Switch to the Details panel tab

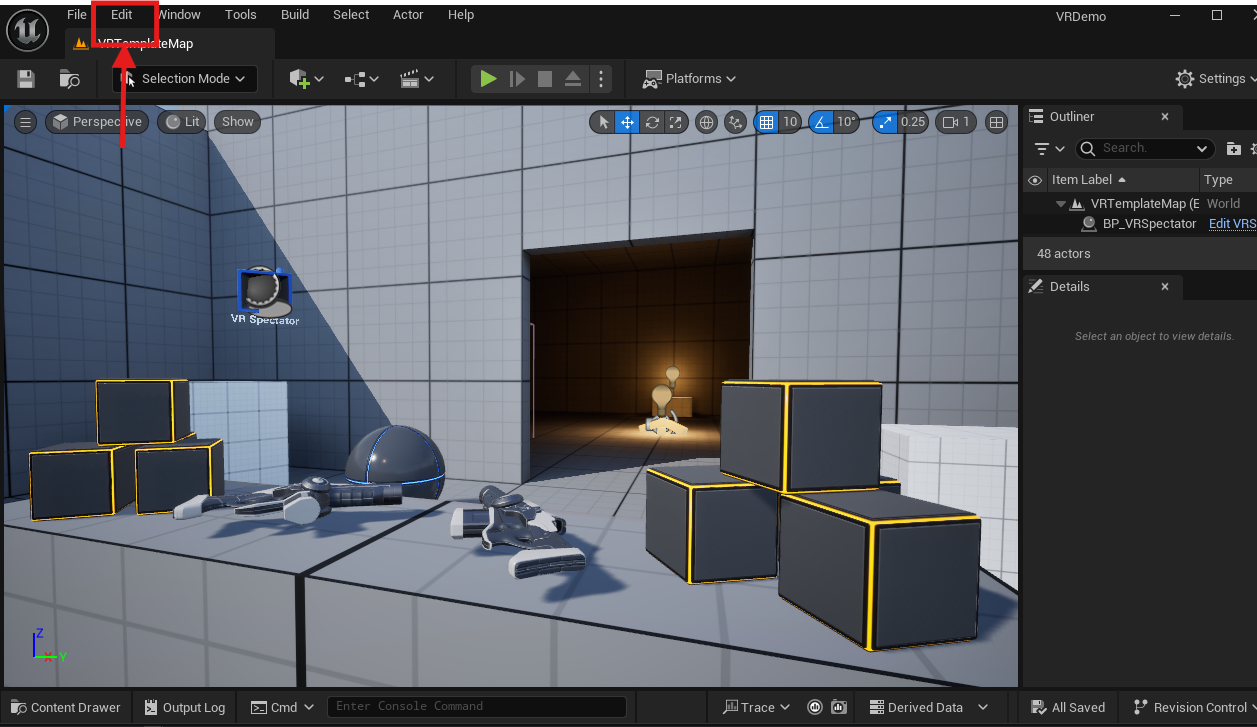pyautogui.click(x=1069, y=287)
